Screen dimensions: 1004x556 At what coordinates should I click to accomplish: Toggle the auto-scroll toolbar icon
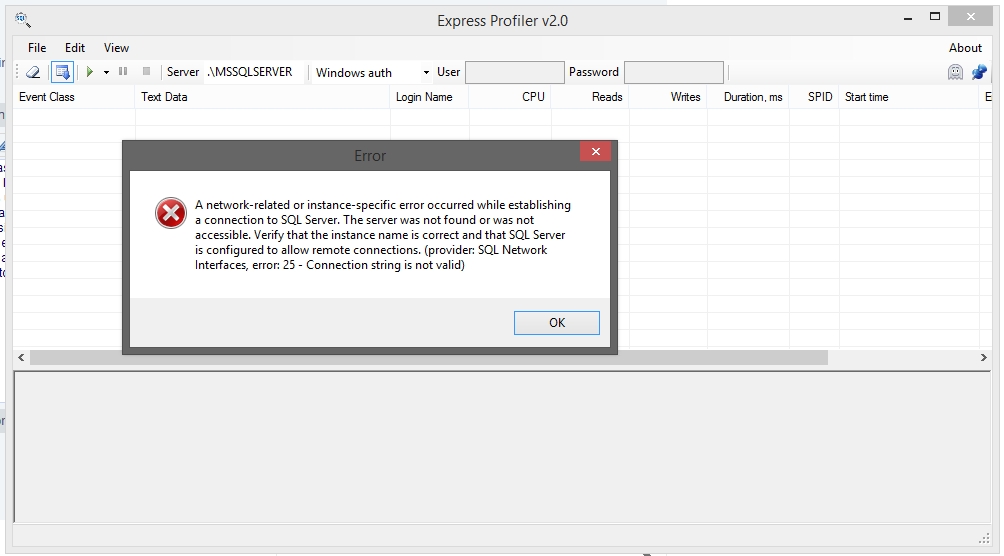click(63, 72)
